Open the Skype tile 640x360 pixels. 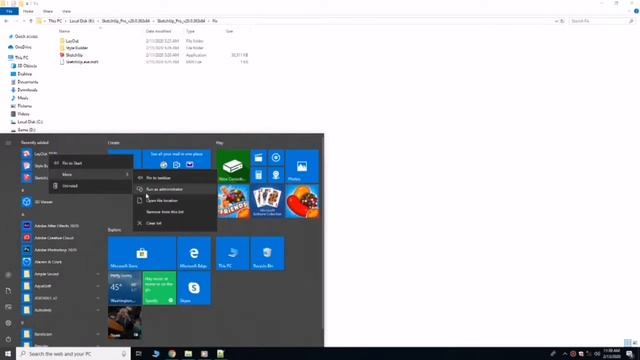tap(194, 288)
